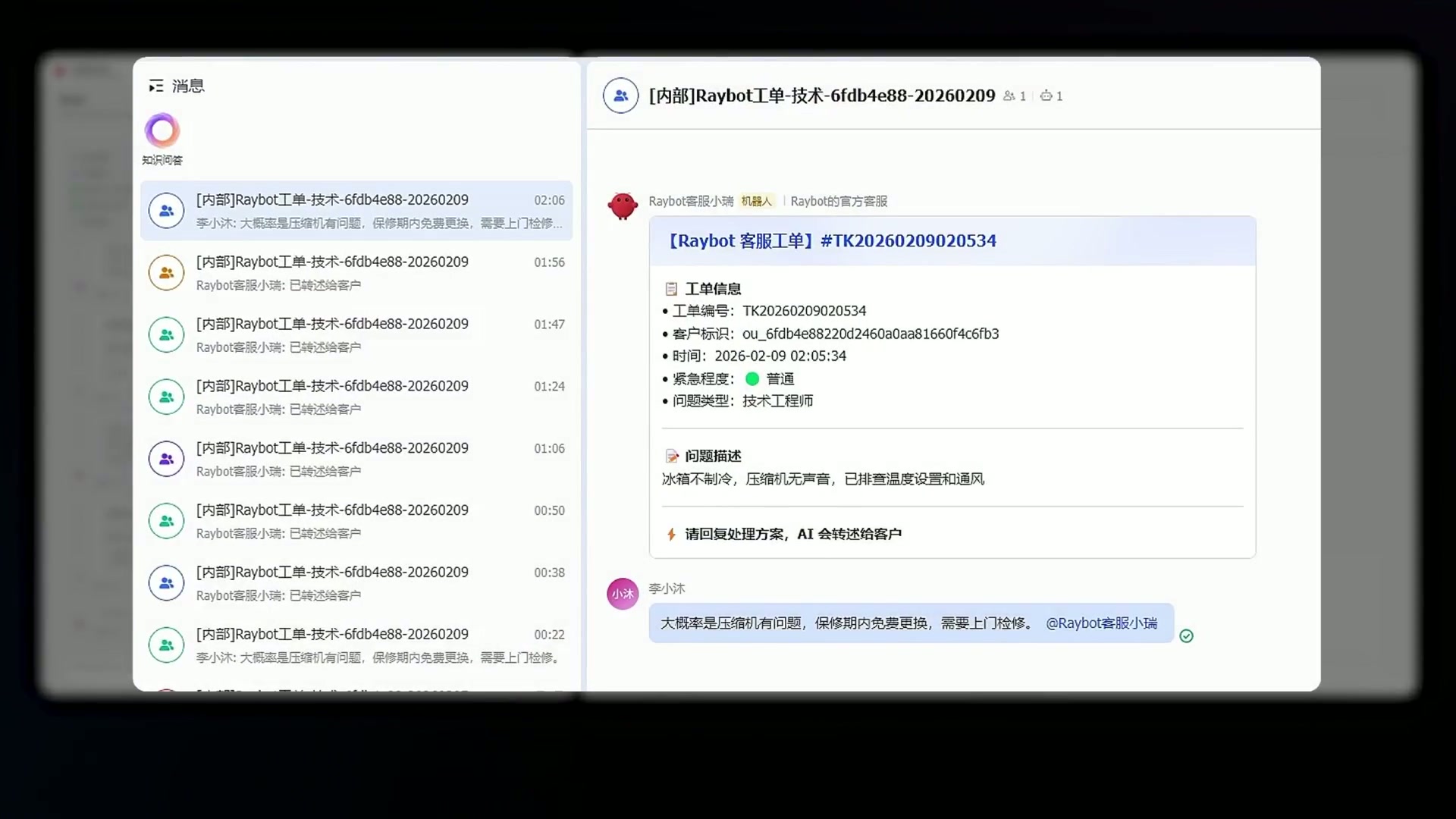Viewport: 1456px width, 819px height.
Task: Click the 机器人 tag next to sender
Action: click(756, 201)
